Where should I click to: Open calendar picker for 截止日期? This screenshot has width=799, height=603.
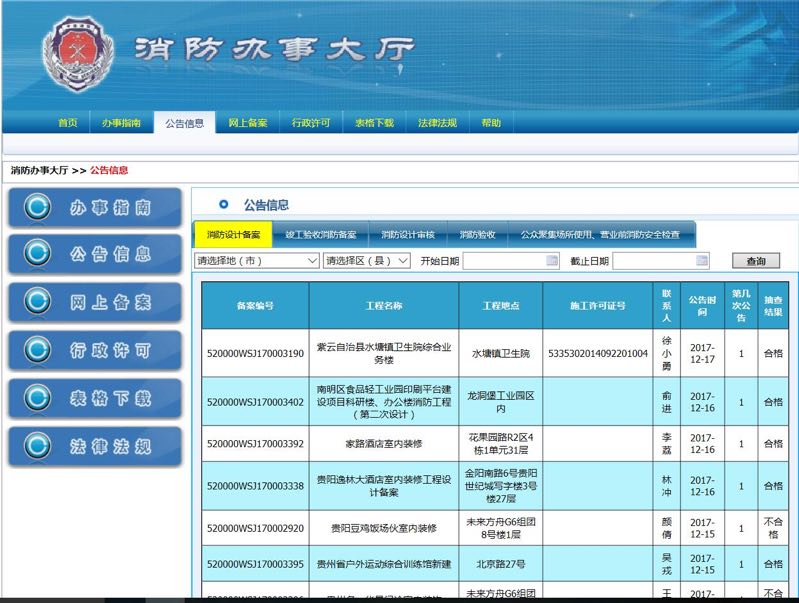click(701, 261)
